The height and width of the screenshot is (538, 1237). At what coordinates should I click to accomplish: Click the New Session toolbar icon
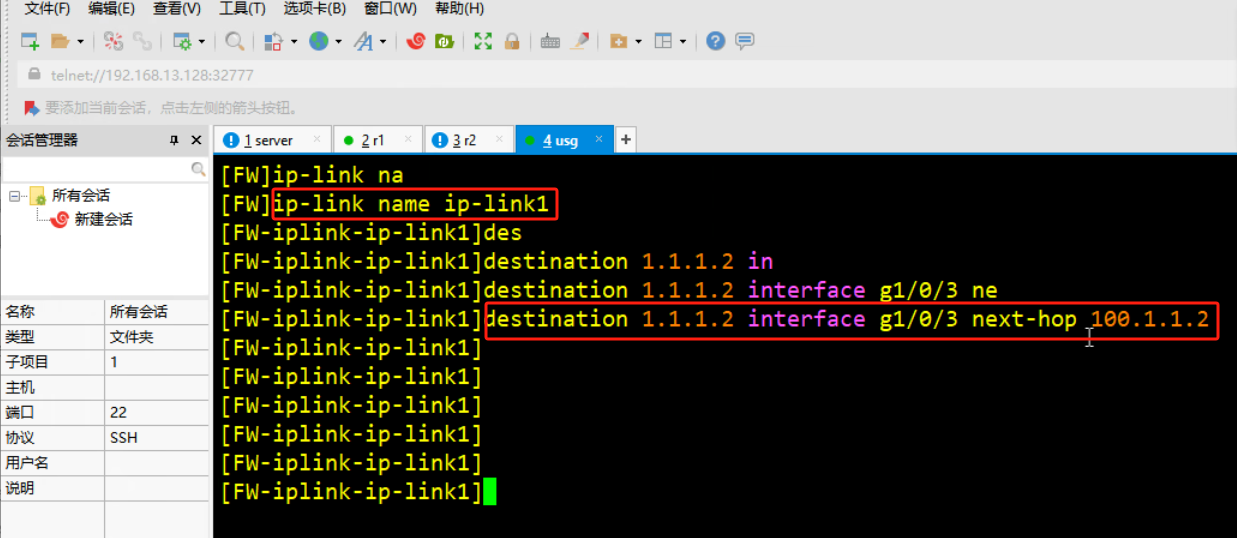[30, 41]
